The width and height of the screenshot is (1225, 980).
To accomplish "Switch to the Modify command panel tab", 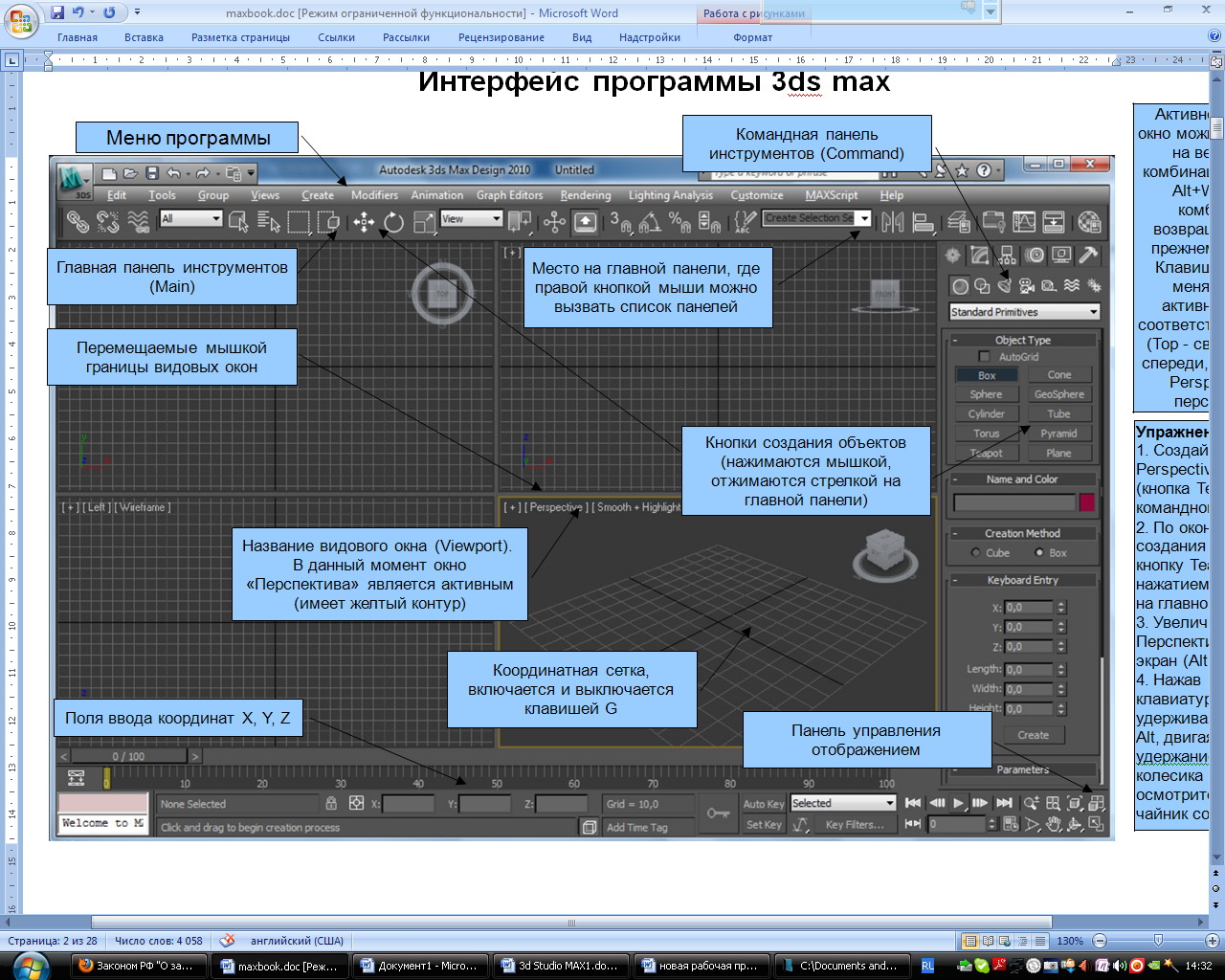I will click(x=979, y=255).
